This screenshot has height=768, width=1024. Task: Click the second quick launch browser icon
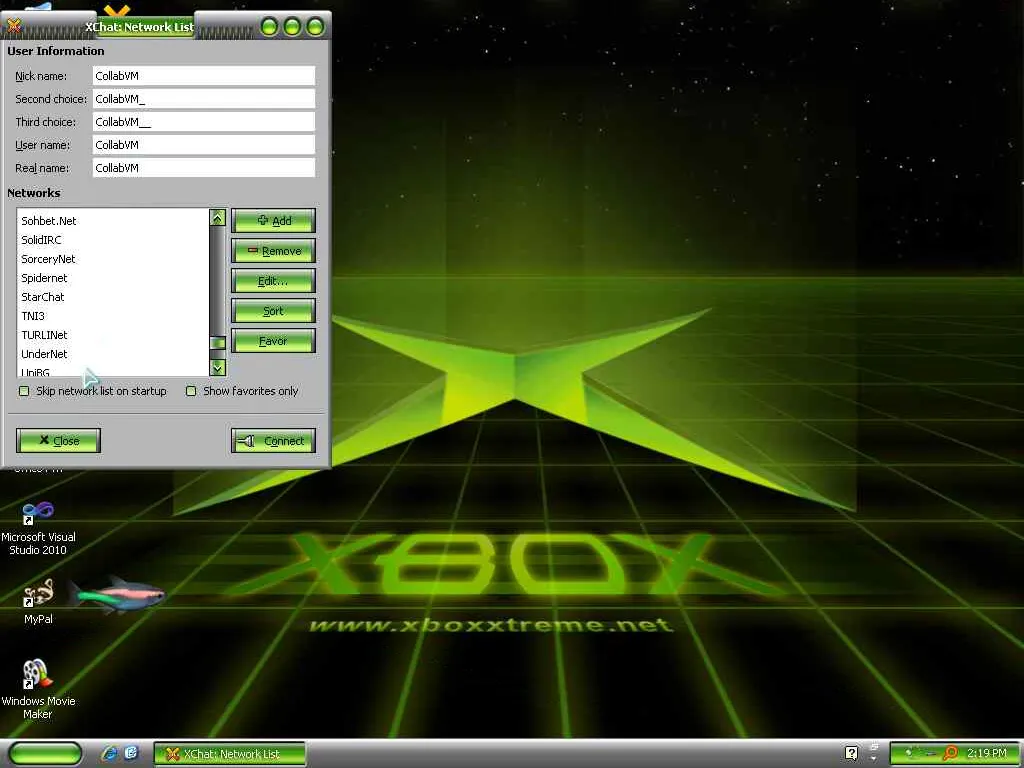pyautogui.click(x=131, y=753)
